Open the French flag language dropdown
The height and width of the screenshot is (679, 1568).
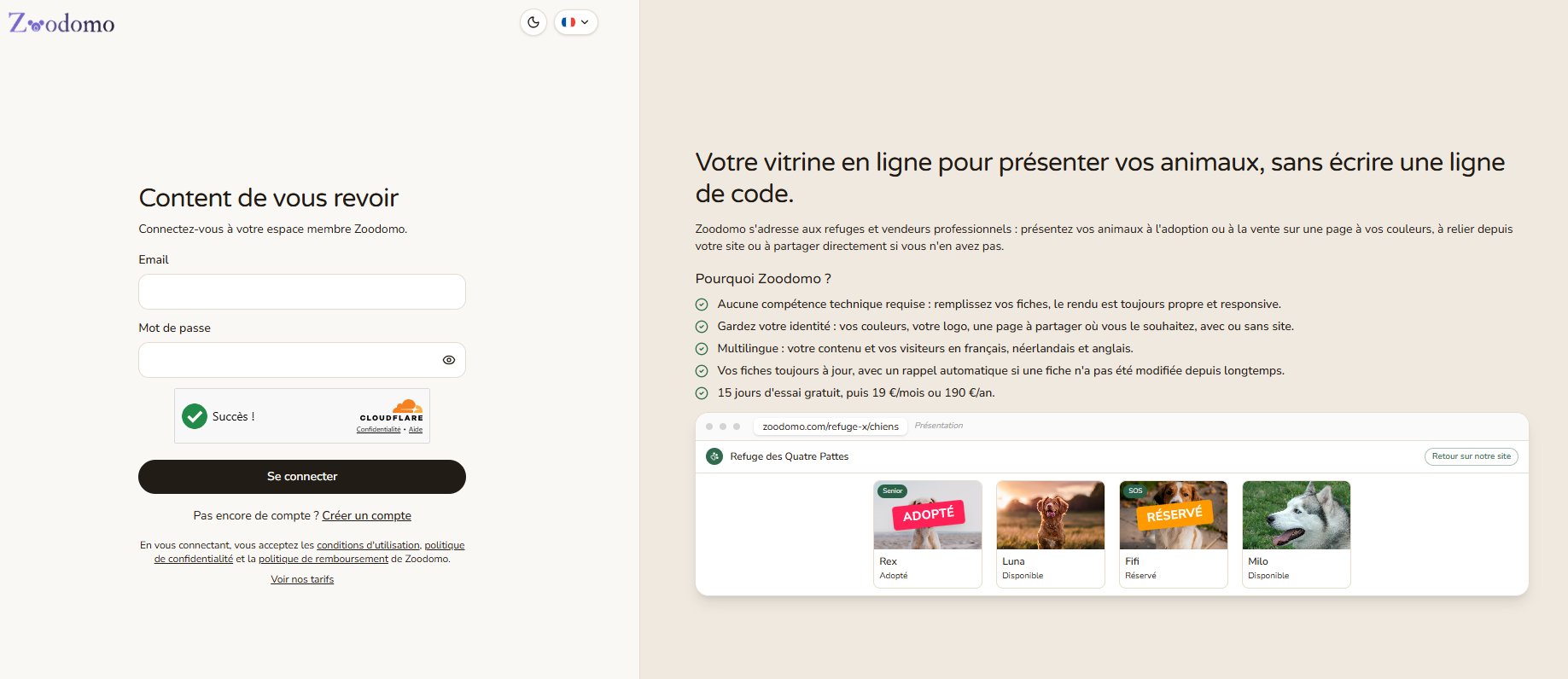pyautogui.click(x=576, y=22)
